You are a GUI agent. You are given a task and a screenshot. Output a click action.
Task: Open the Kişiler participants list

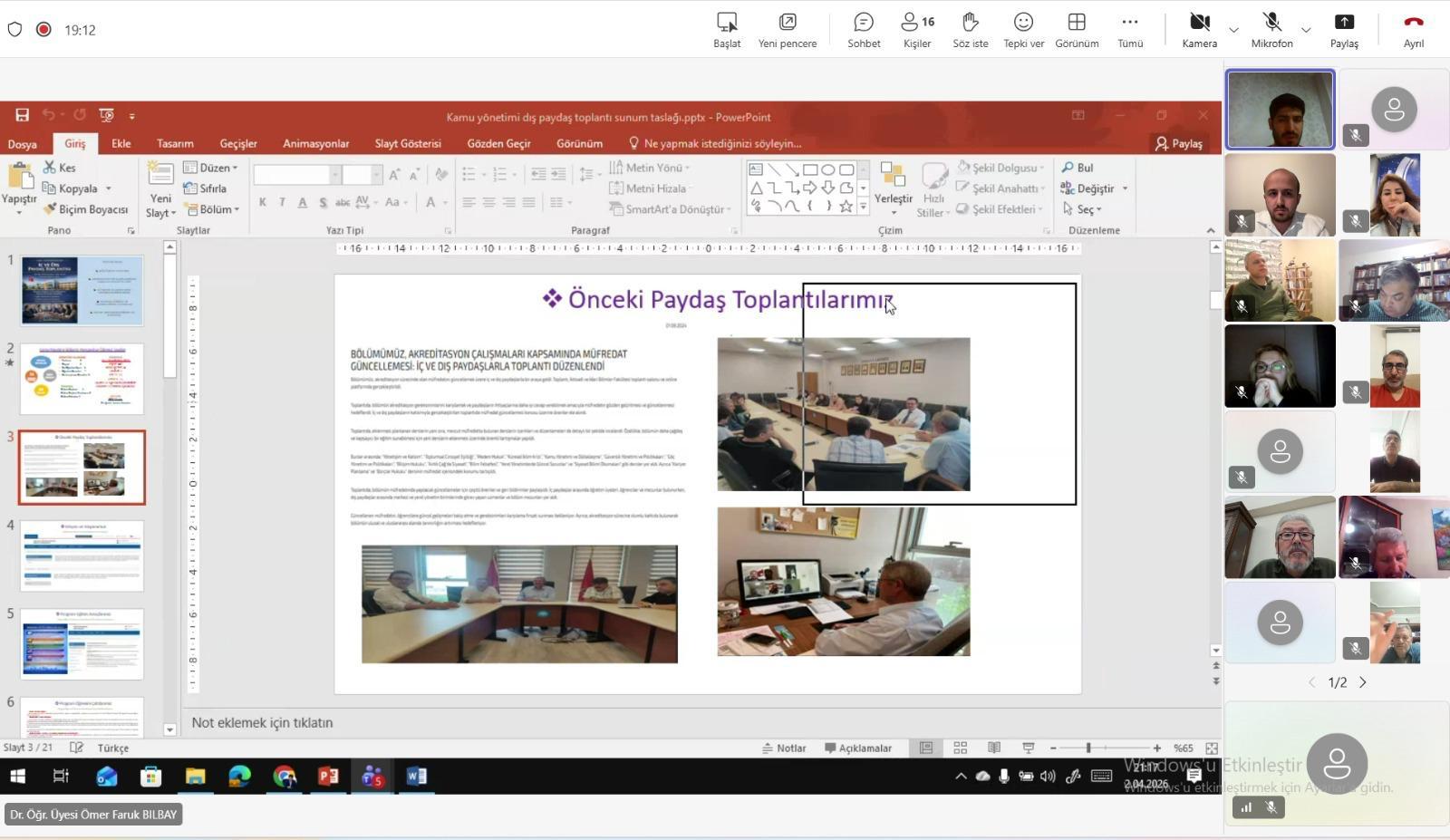[917, 30]
